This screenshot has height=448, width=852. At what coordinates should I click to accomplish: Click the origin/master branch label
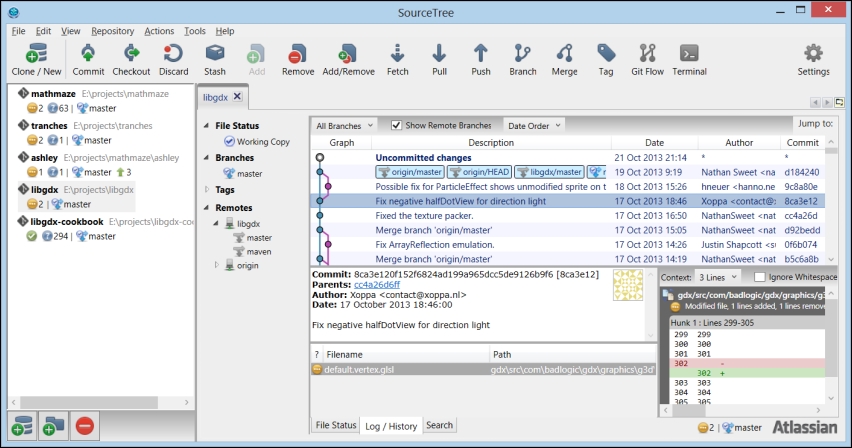point(410,172)
